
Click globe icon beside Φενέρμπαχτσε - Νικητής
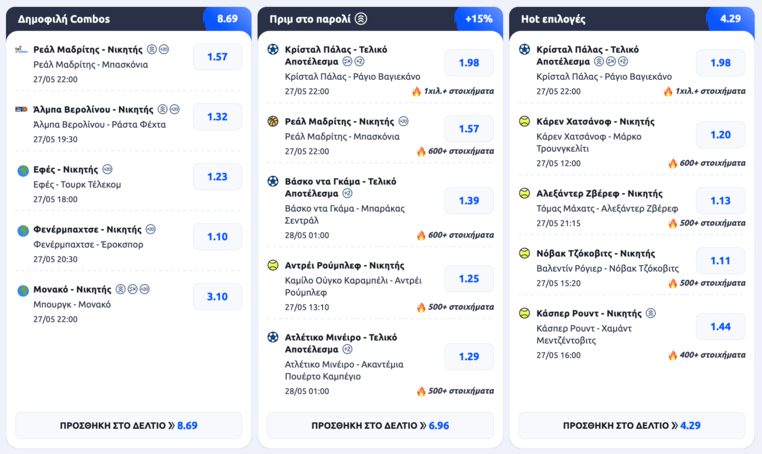23,230
